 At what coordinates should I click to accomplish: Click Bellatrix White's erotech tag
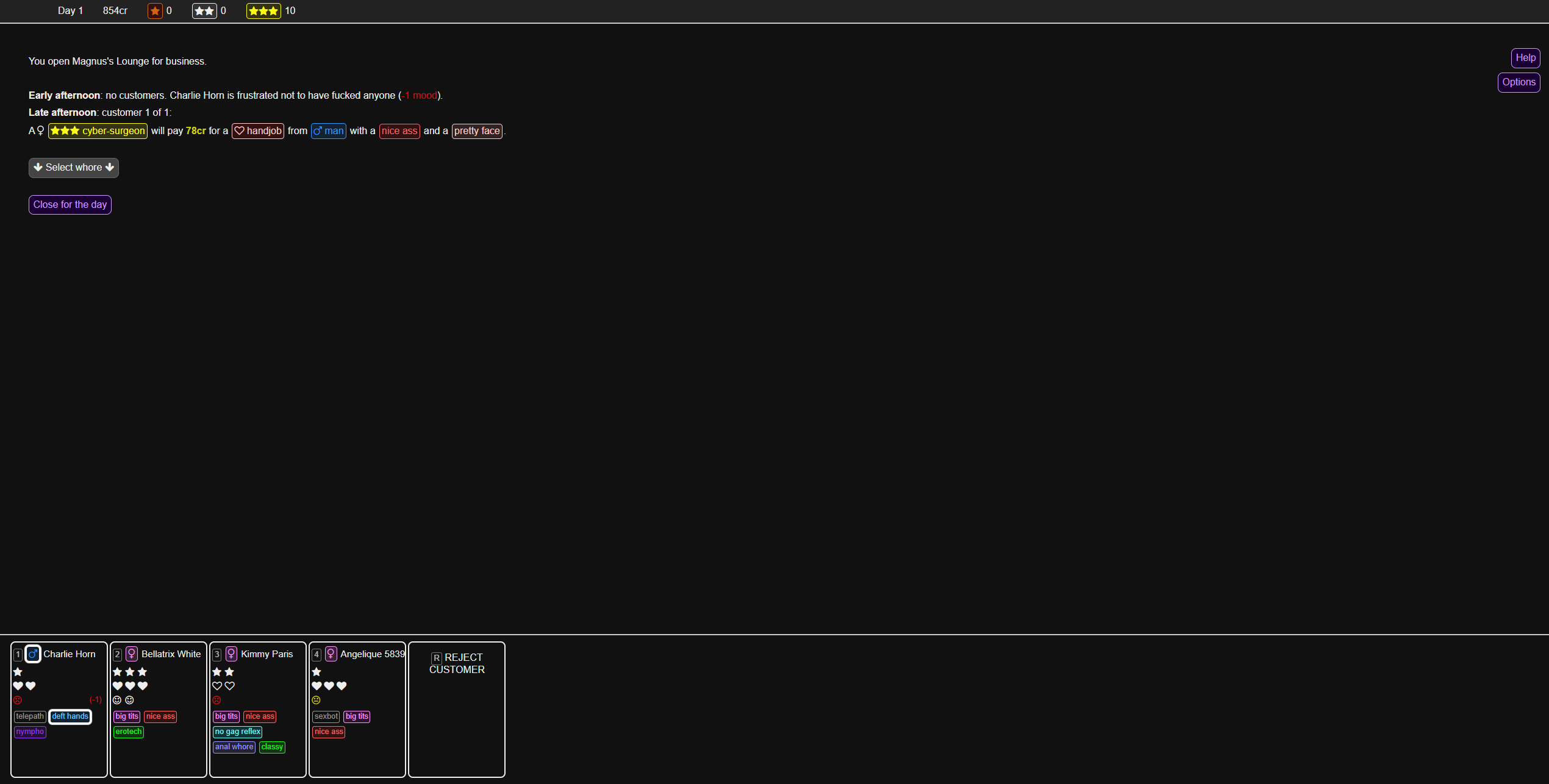pos(129,732)
